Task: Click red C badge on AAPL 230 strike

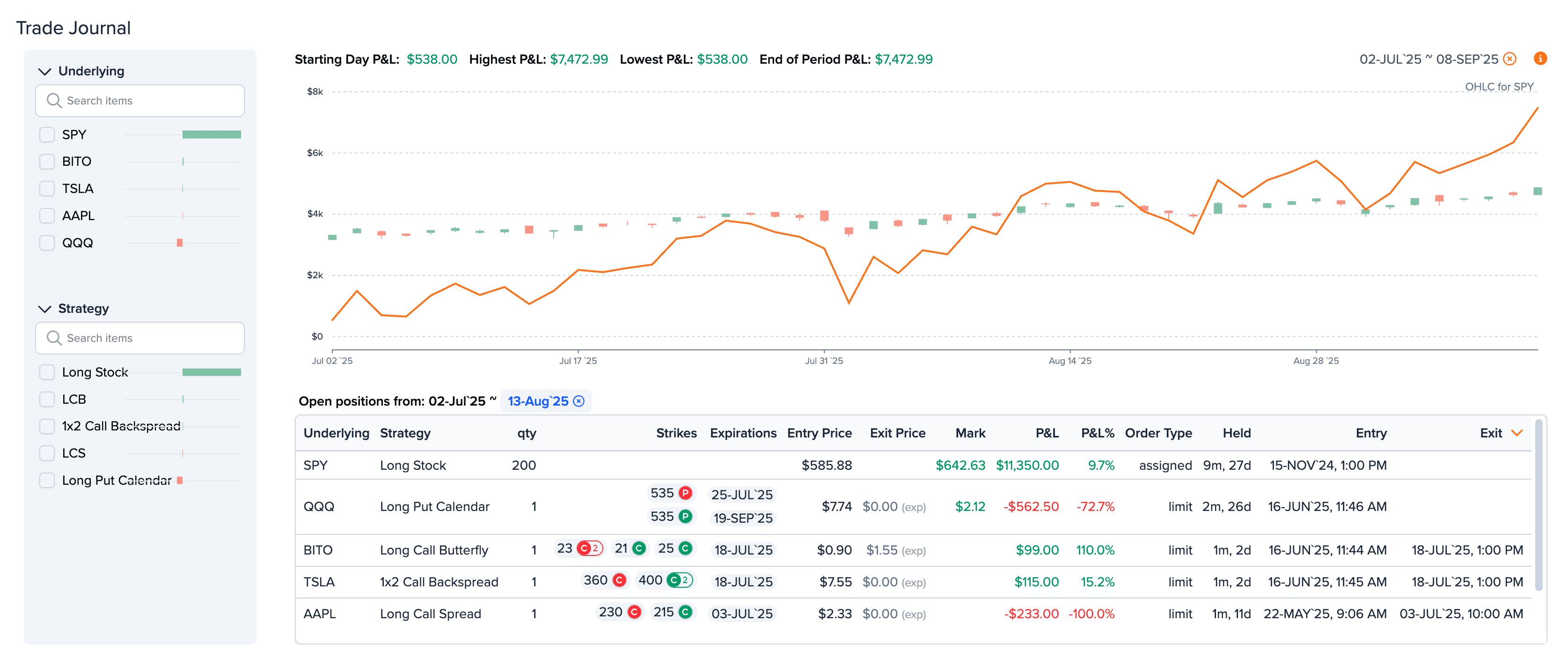Action: (634, 612)
